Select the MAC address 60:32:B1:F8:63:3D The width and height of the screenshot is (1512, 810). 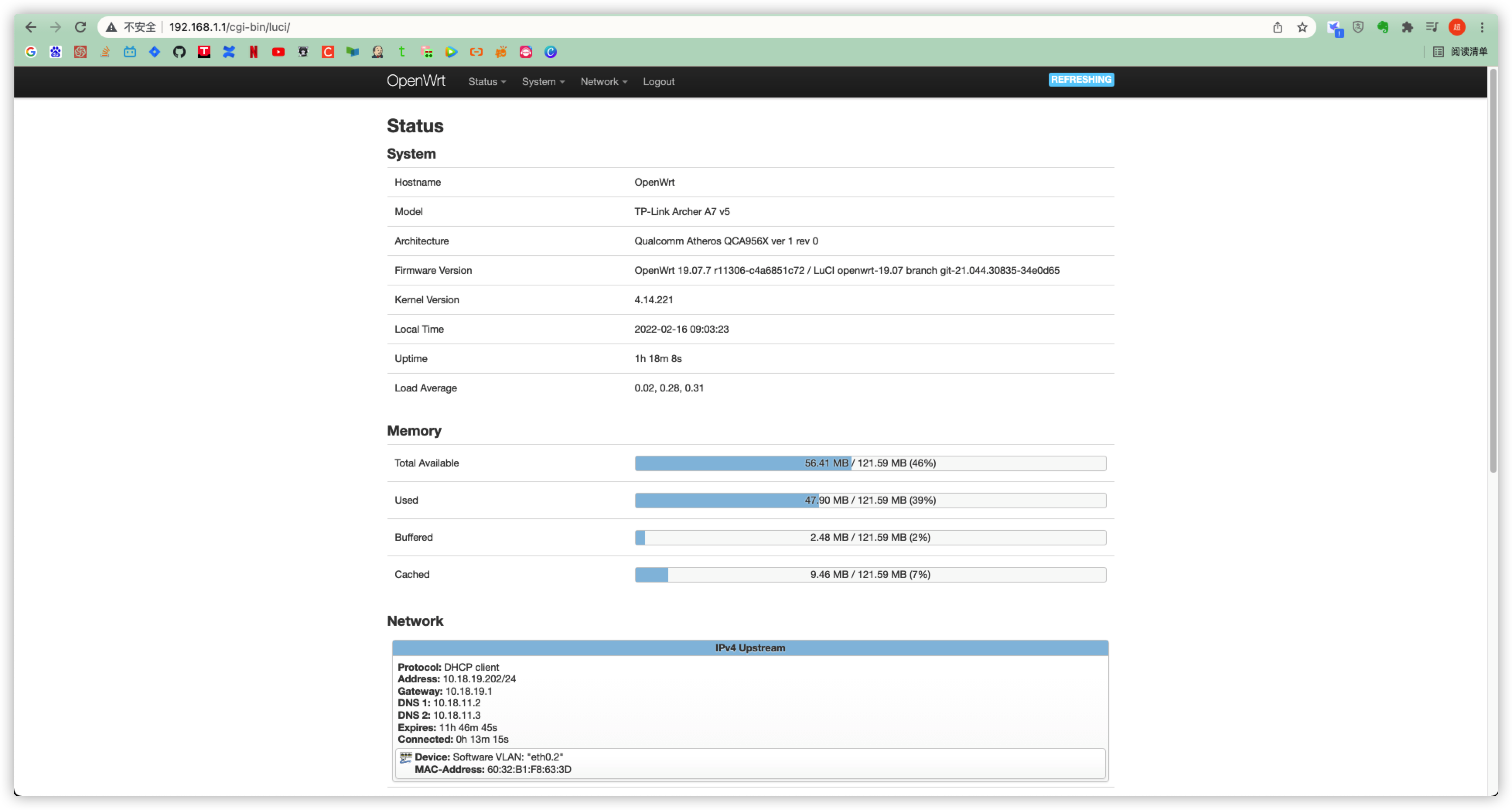click(529, 769)
